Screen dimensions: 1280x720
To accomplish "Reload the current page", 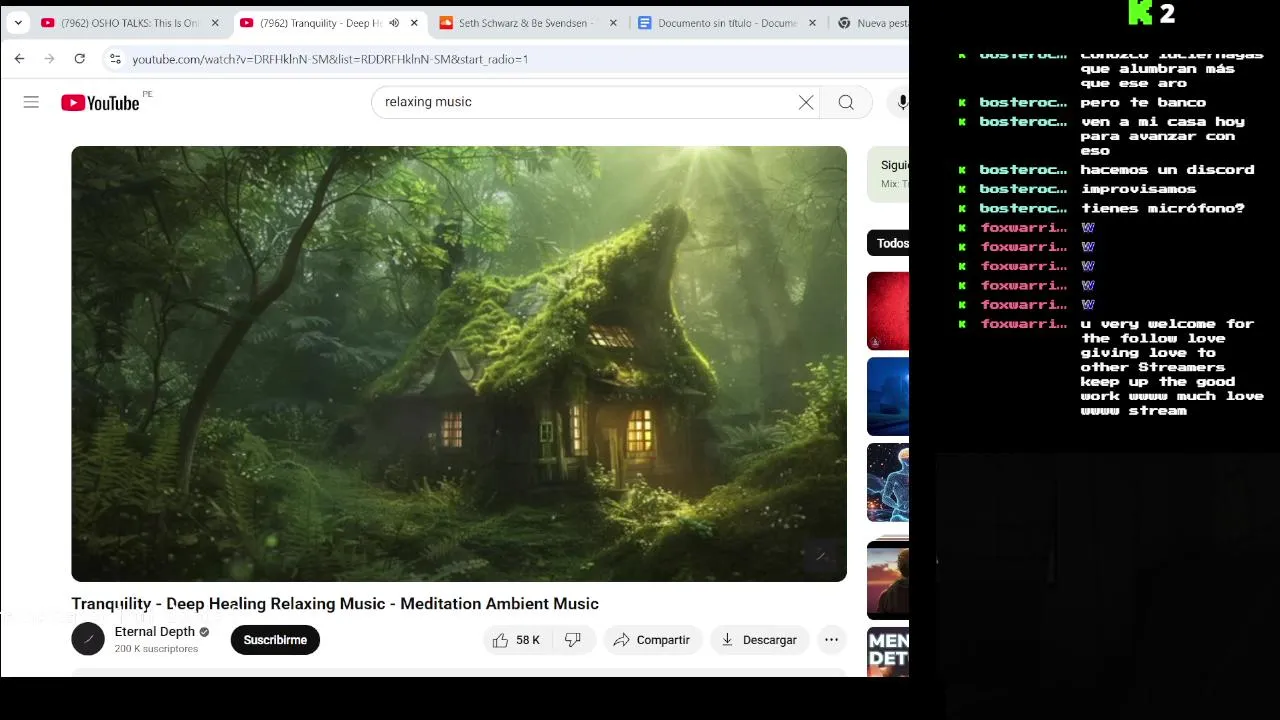I will pyautogui.click(x=80, y=59).
